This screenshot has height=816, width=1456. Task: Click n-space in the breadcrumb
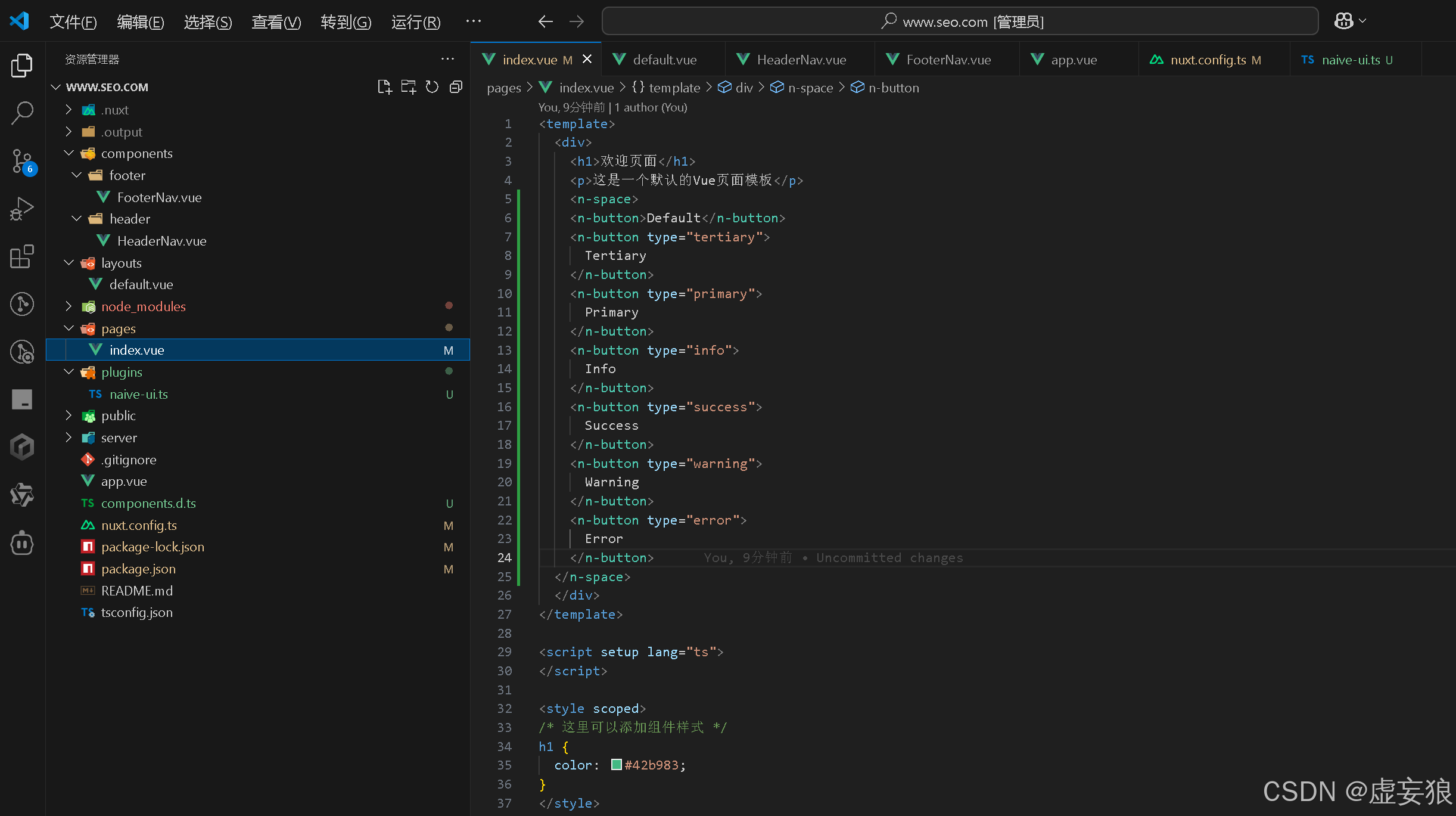pyautogui.click(x=810, y=88)
